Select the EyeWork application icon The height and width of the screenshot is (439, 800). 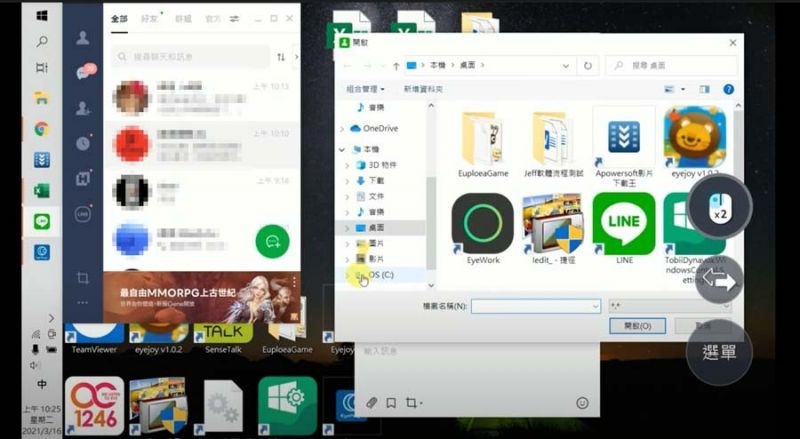482,224
